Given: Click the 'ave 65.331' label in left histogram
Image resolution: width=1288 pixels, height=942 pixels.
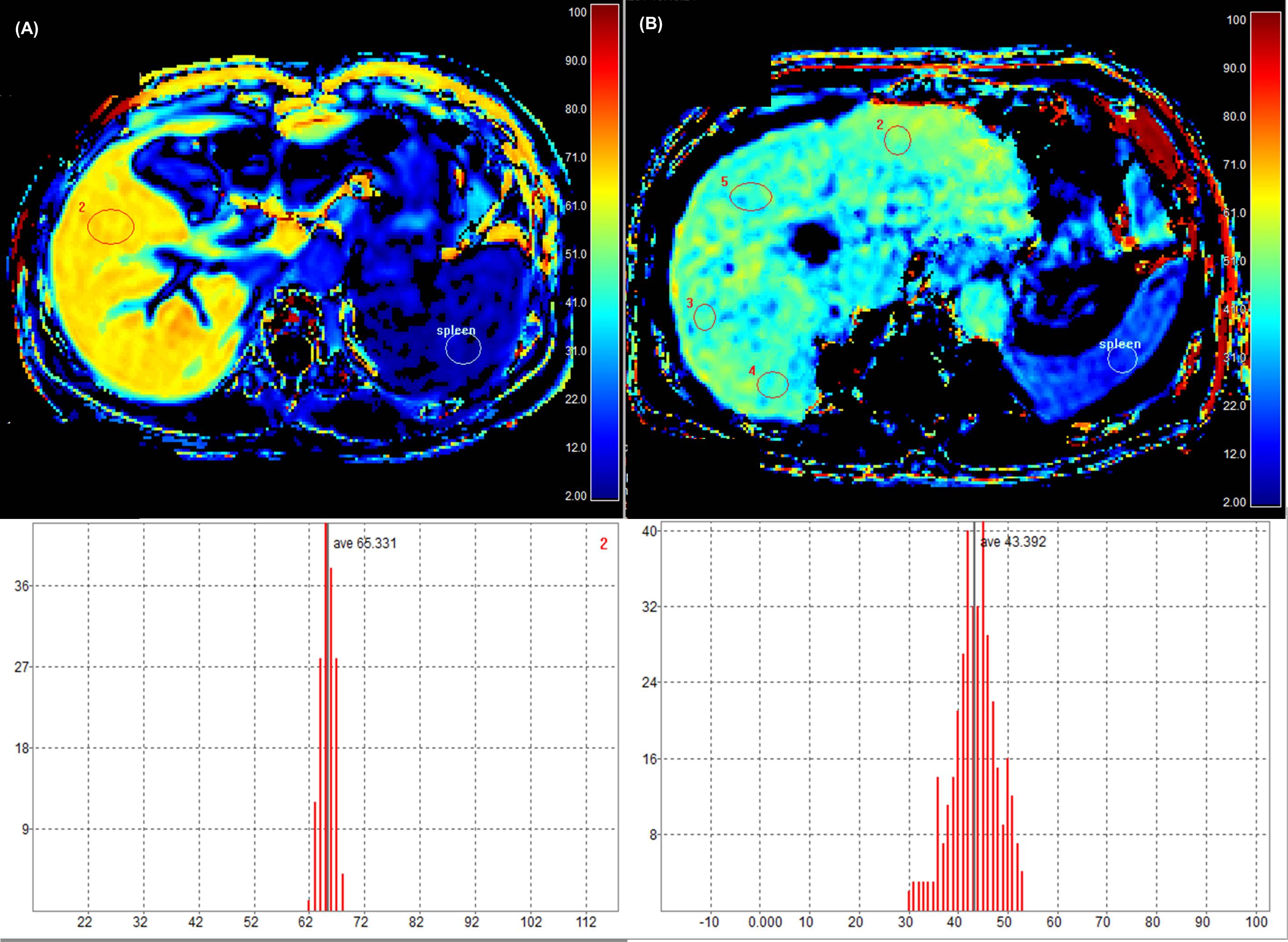Looking at the screenshot, I should pos(365,543).
